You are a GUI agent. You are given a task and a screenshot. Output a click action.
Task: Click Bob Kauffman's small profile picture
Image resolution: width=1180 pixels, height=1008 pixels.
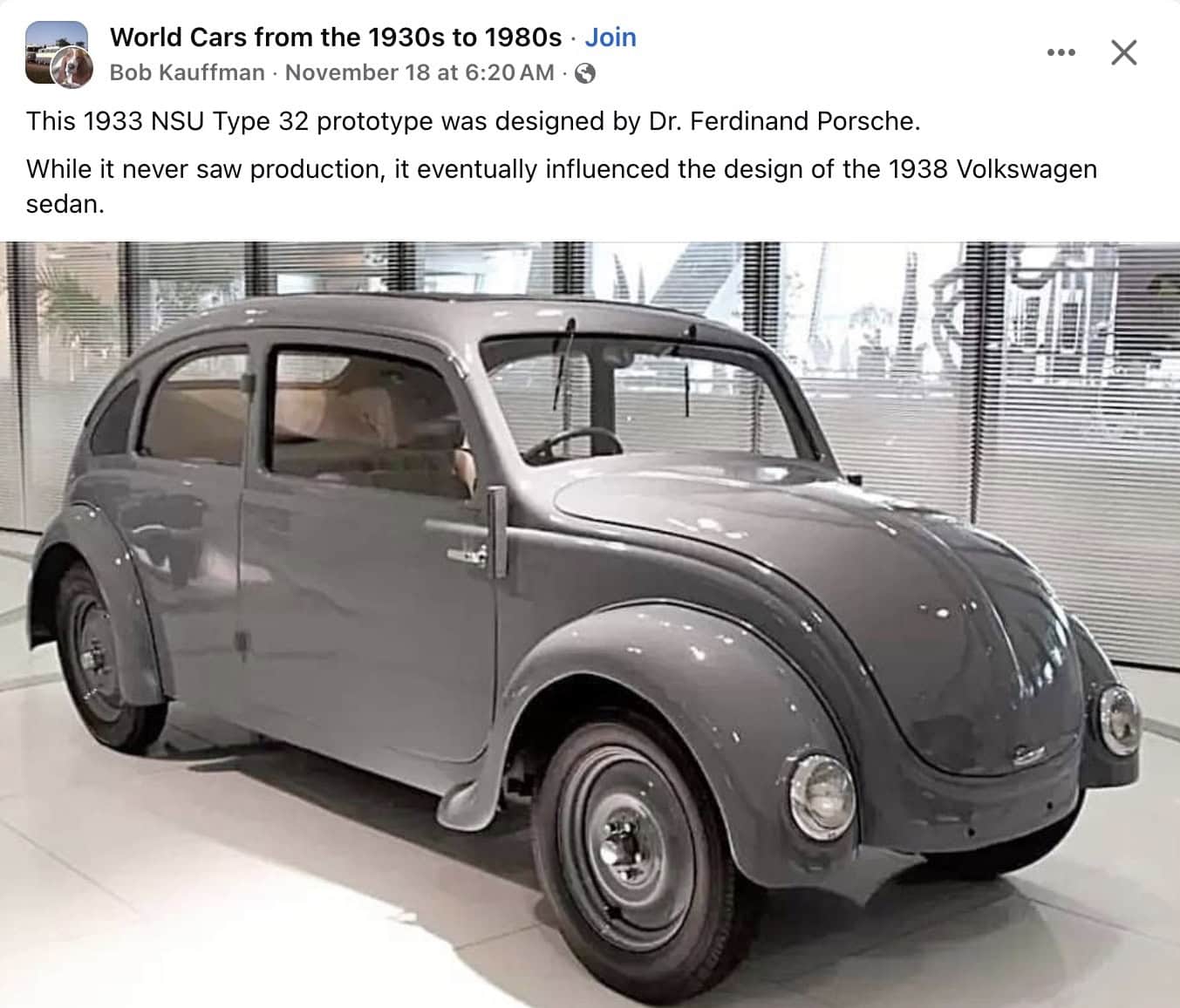coord(72,69)
